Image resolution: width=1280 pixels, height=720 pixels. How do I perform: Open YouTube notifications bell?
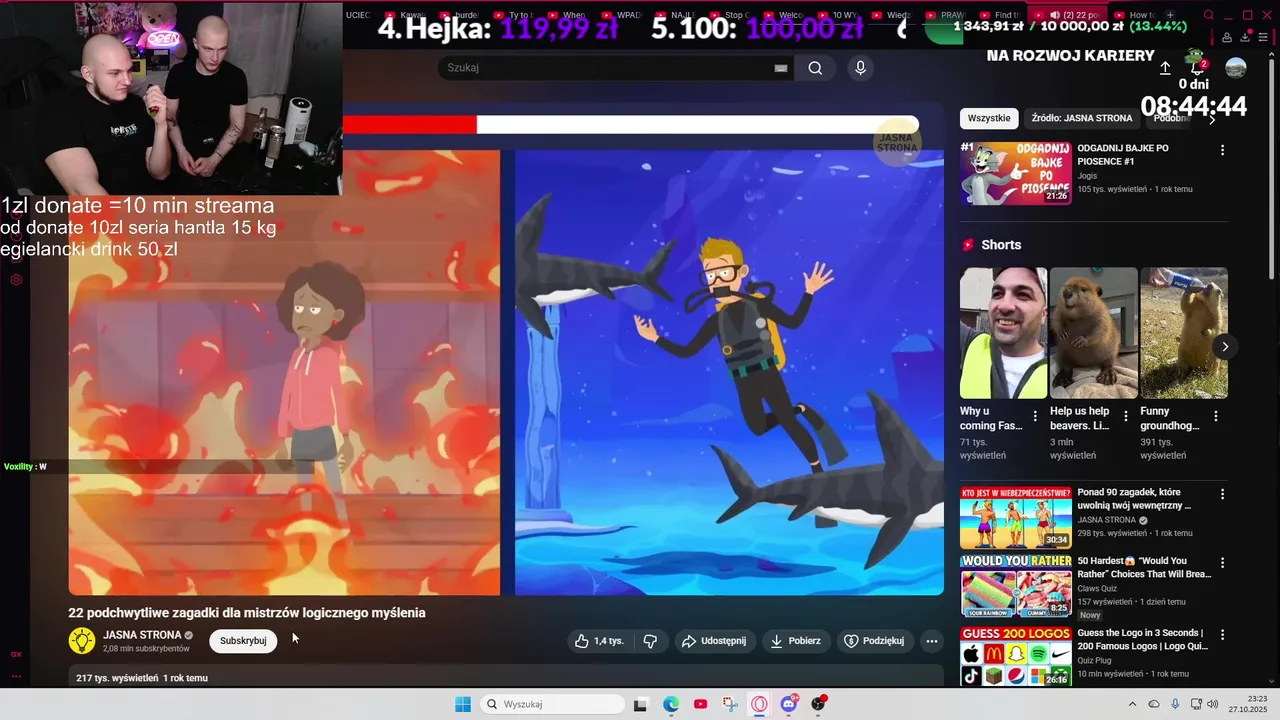1197,67
